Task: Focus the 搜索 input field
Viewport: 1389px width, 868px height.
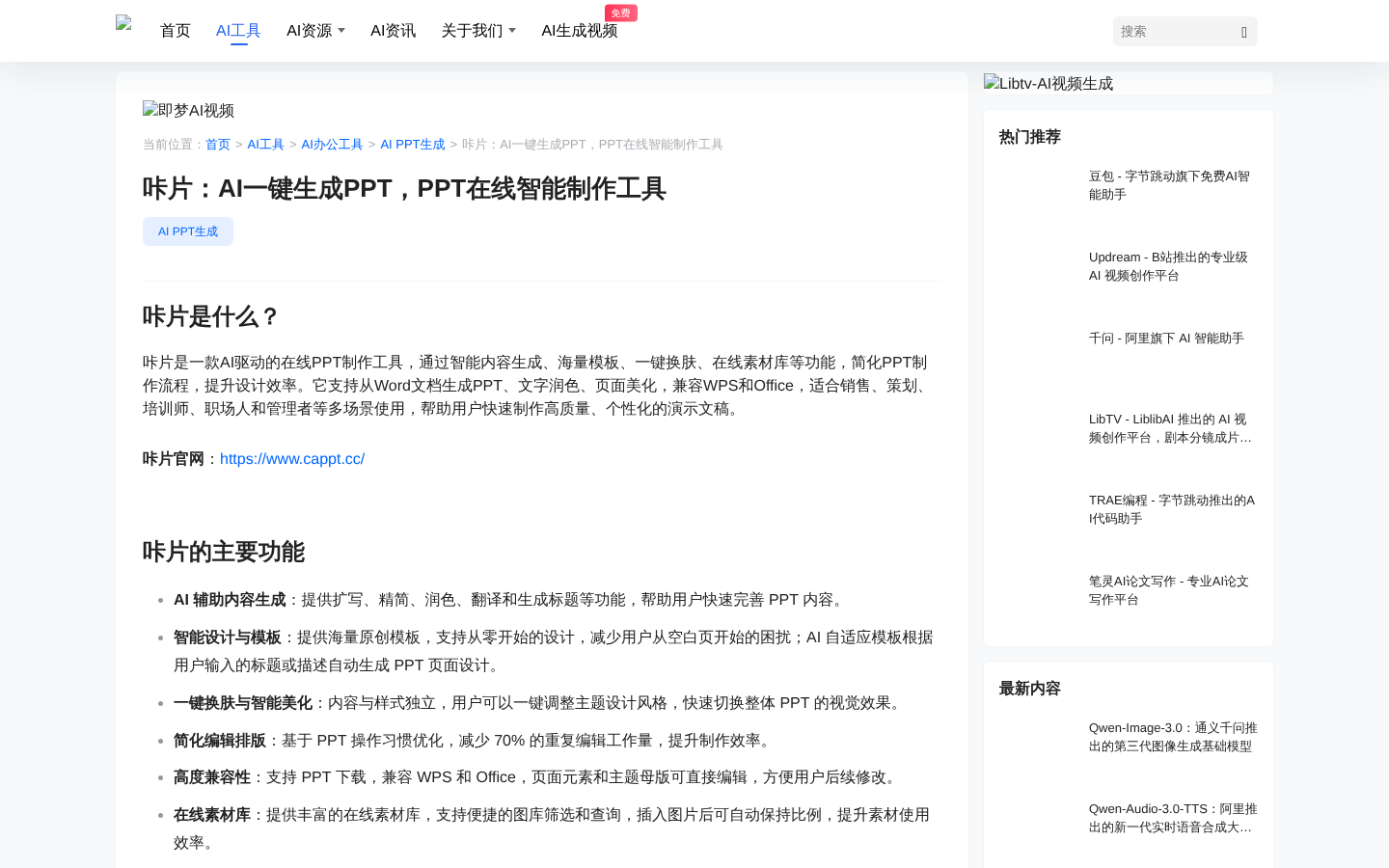Action: click(x=1176, y=32)
